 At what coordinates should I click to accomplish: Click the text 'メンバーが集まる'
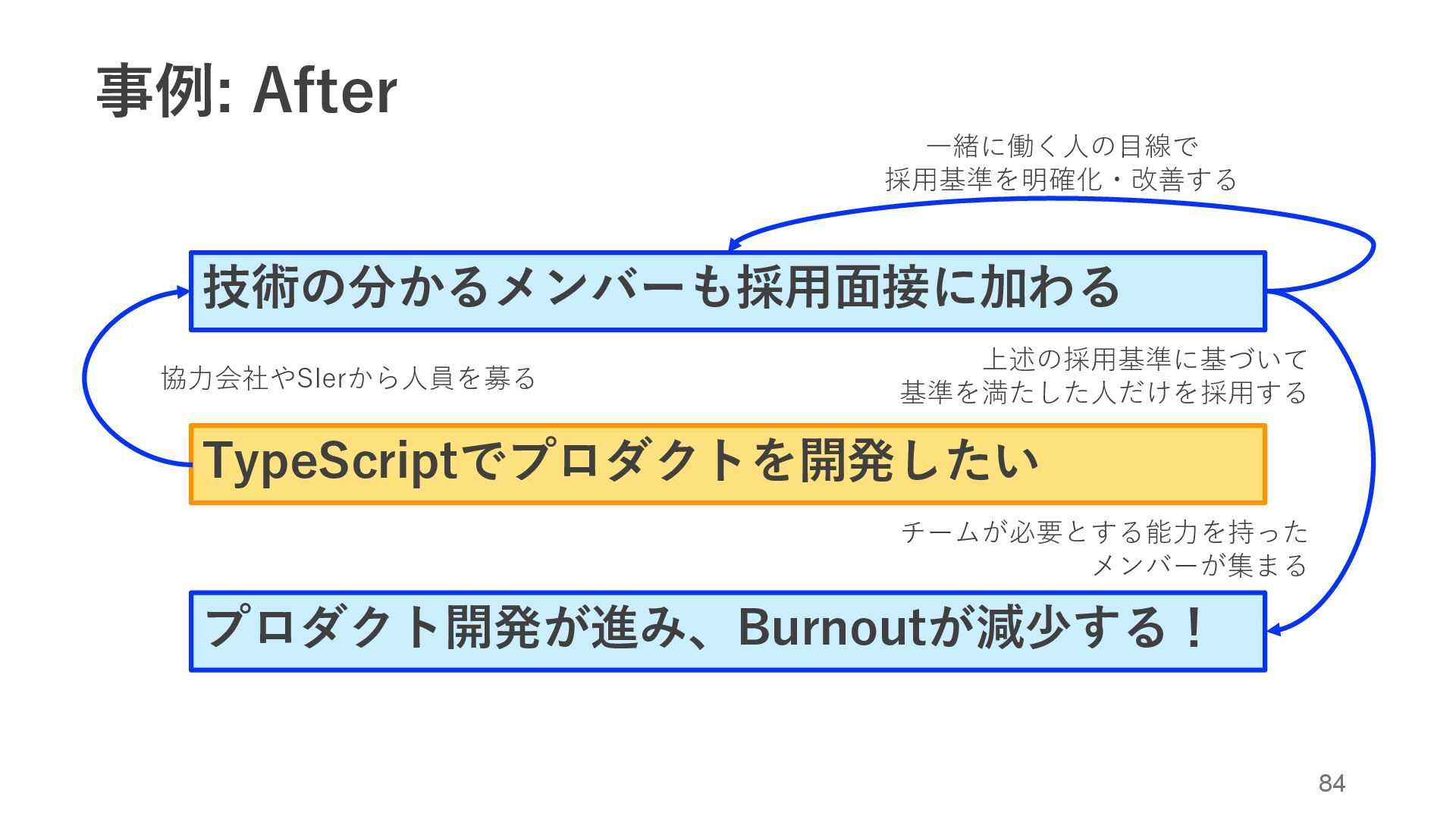[x=1199, y=566]
